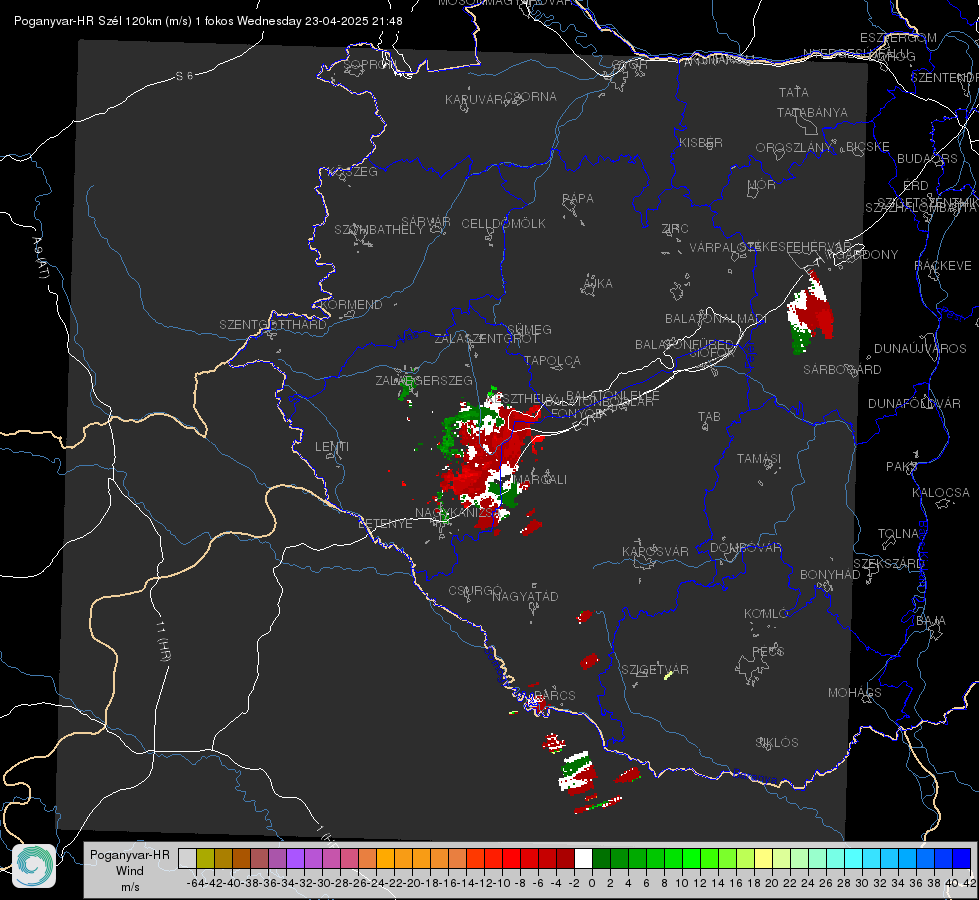Image resolution: width=979 pixels, height=900 pixels.
Task: Click the 'BARCS' town label
Action: coord(555,695)
